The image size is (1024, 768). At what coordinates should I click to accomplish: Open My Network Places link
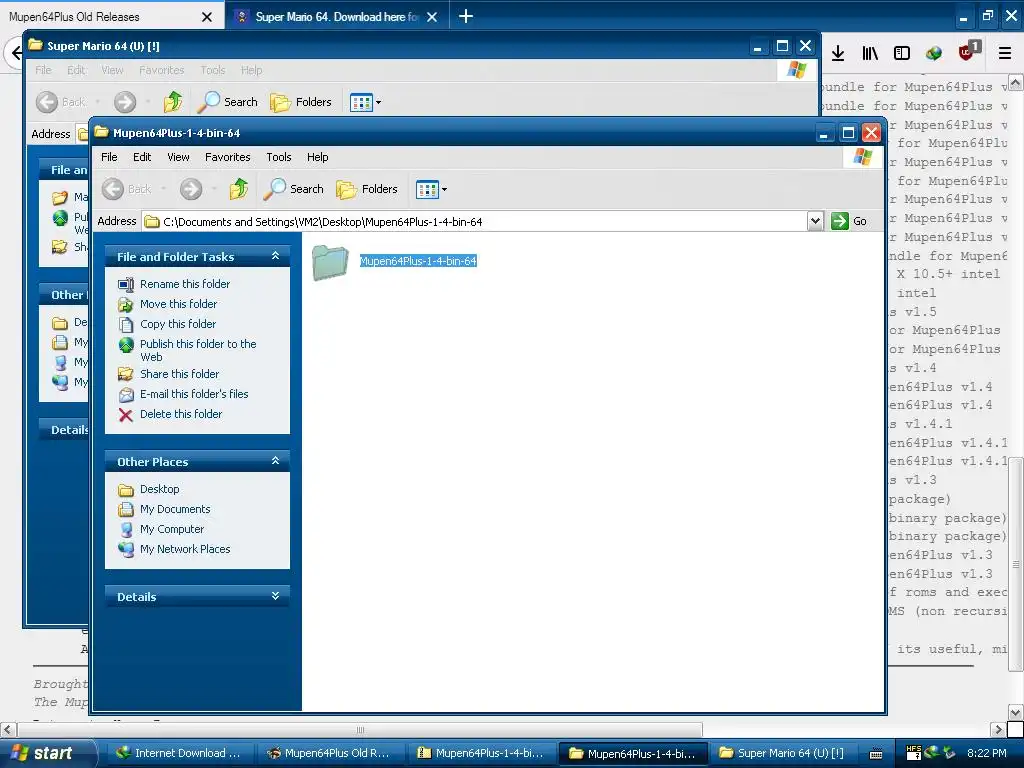click(185, 549)
